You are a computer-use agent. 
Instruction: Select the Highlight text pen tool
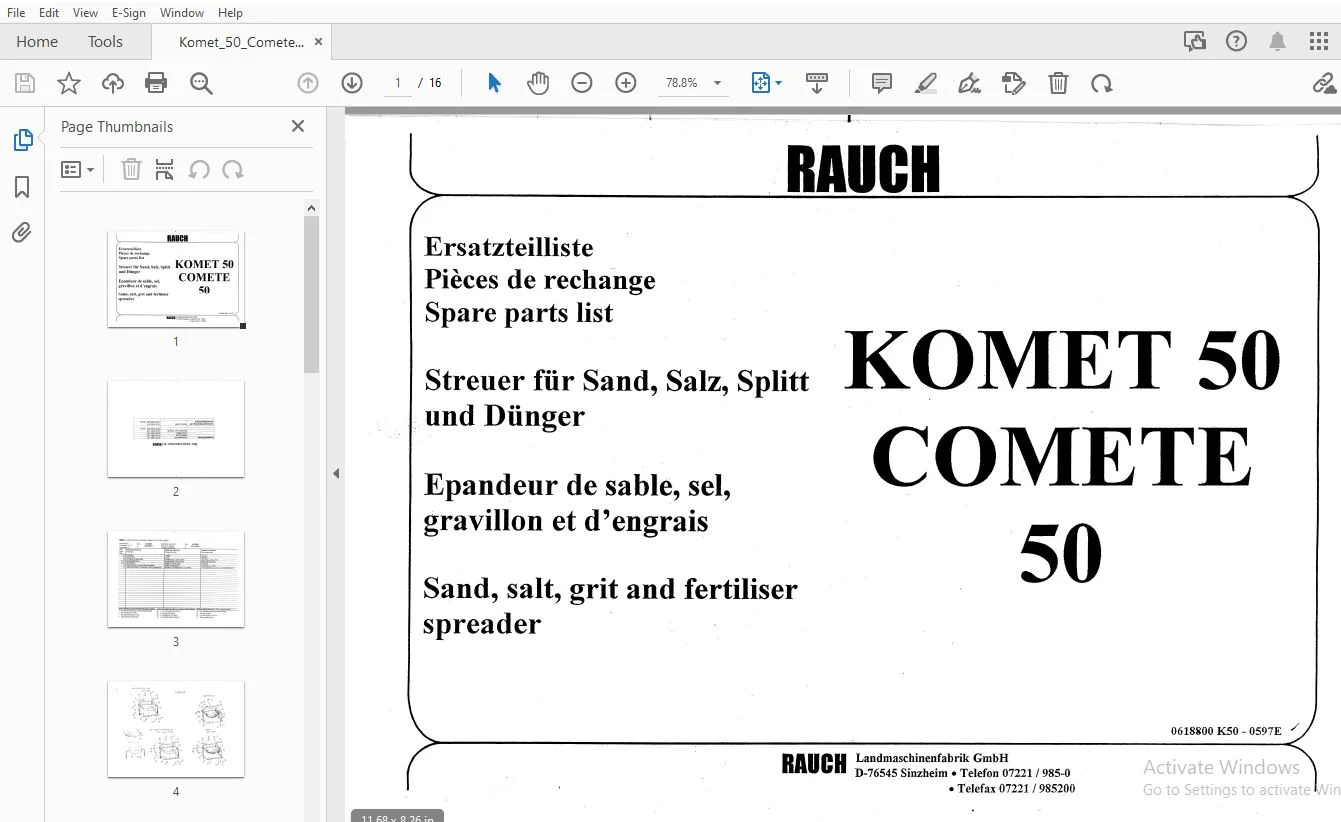[926, 83]
